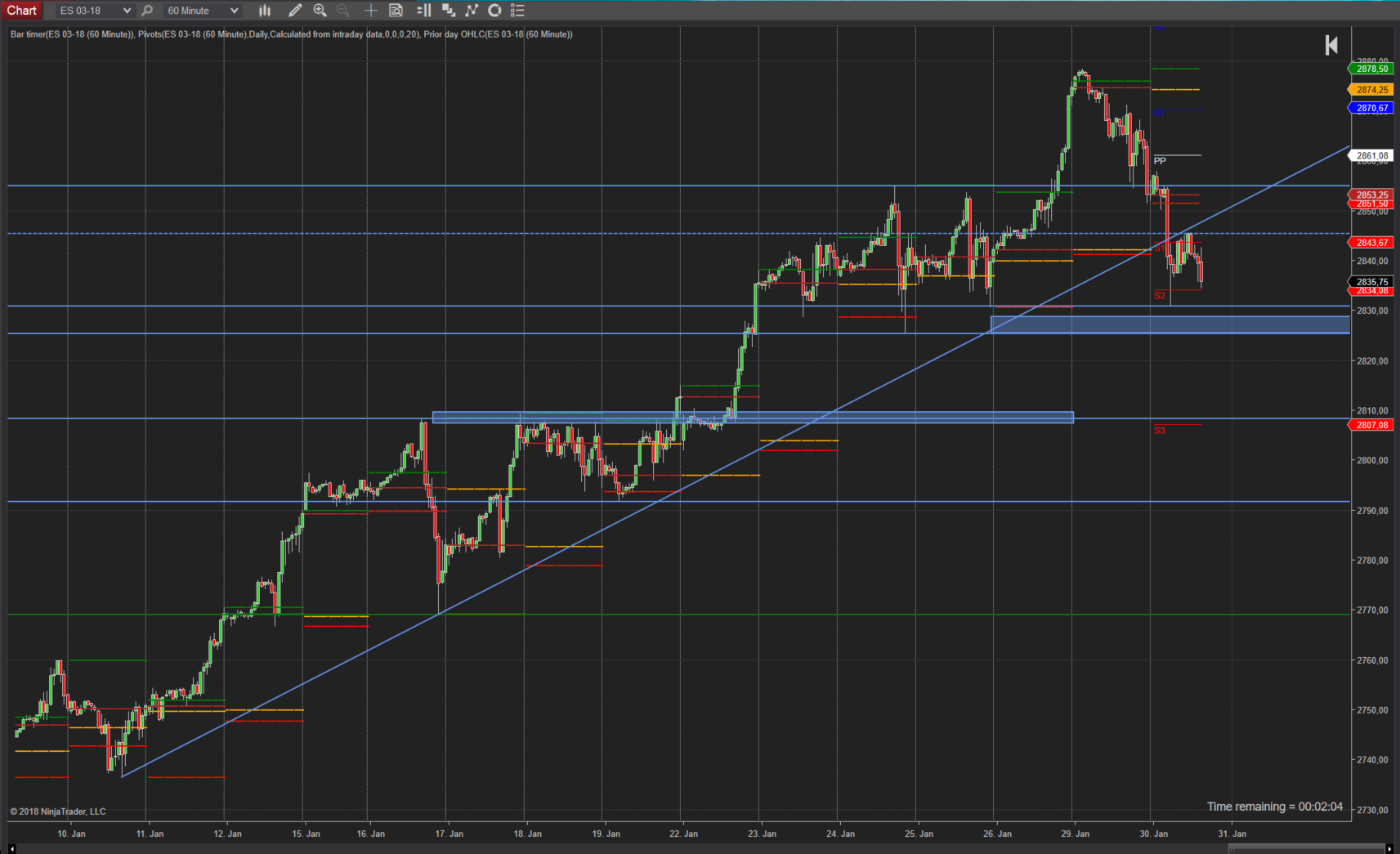This screenshot has width=1400, height=854.
Task: Open the properties list icon
Action: (x=517, y=11)
